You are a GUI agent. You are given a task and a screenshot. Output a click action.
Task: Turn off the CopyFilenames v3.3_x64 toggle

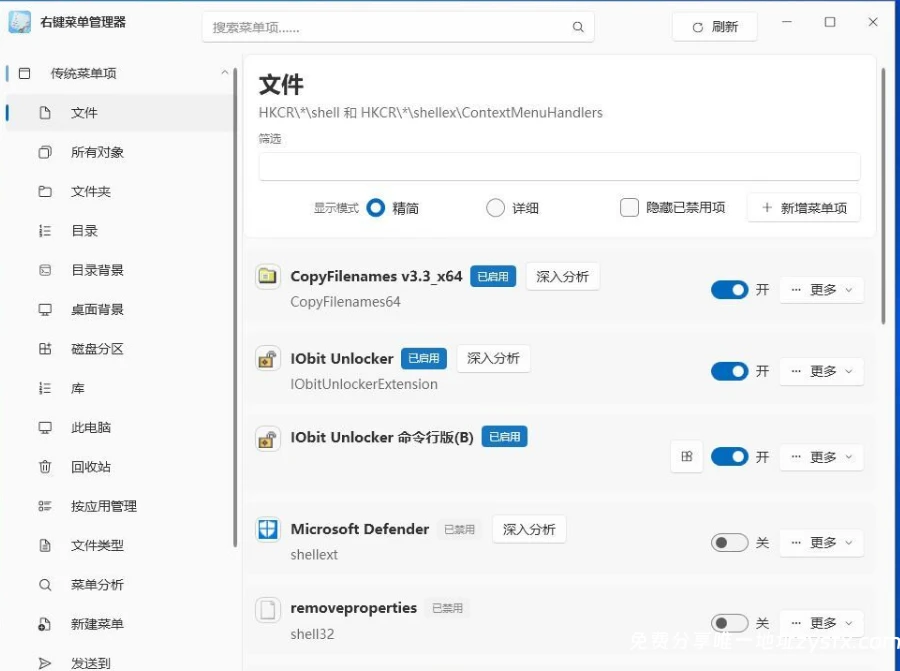pyautogui.click(x=730, y=290)
